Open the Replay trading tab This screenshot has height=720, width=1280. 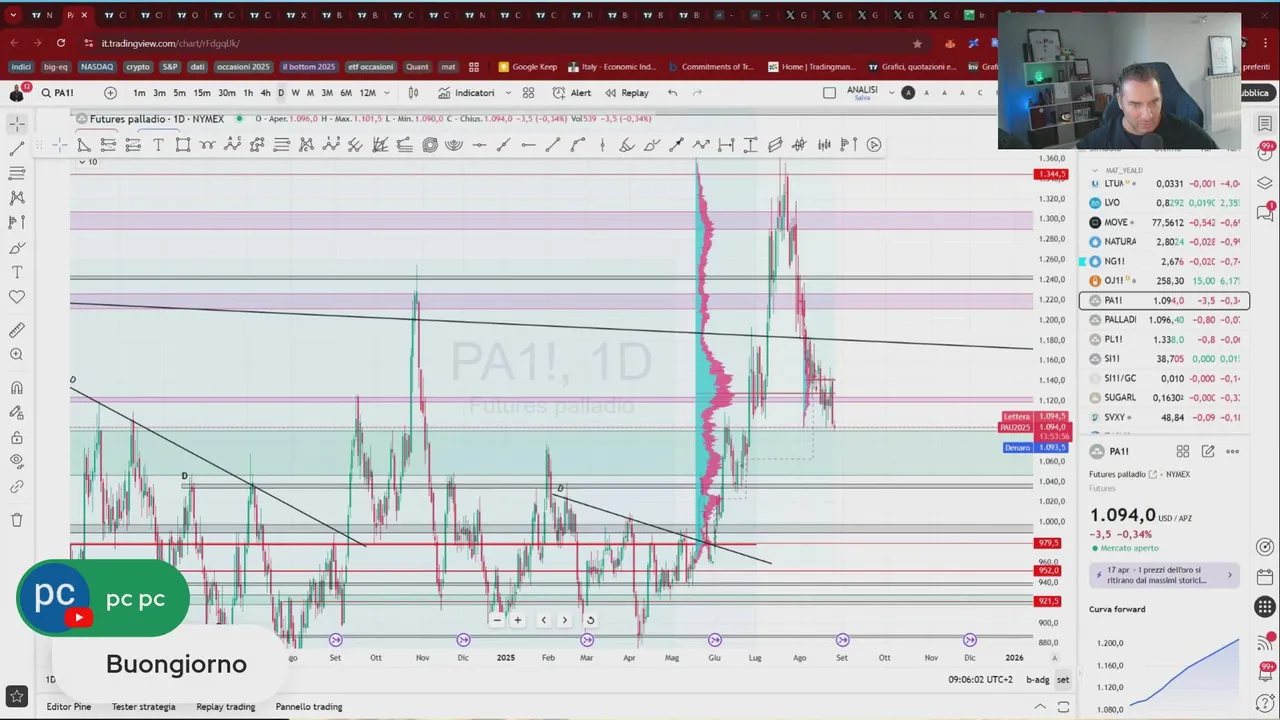226,707
